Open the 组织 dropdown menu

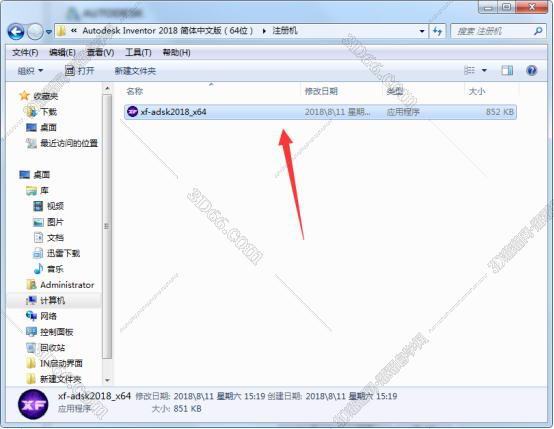pos(30,71)
